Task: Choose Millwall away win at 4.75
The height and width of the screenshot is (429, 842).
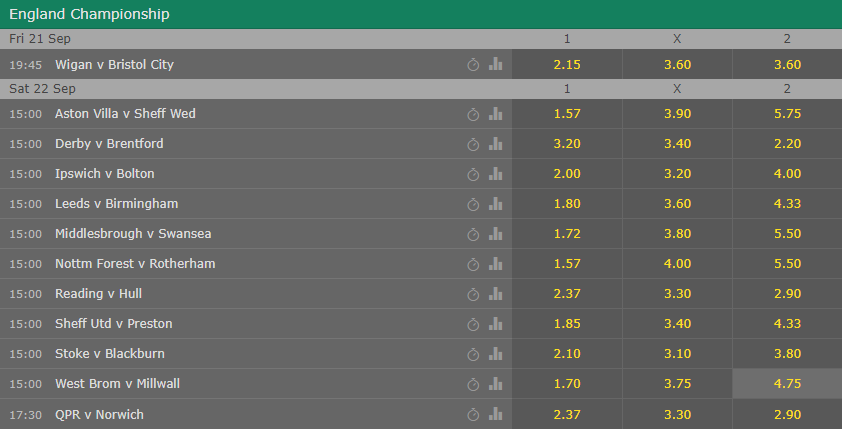Action: pos(787,384)
